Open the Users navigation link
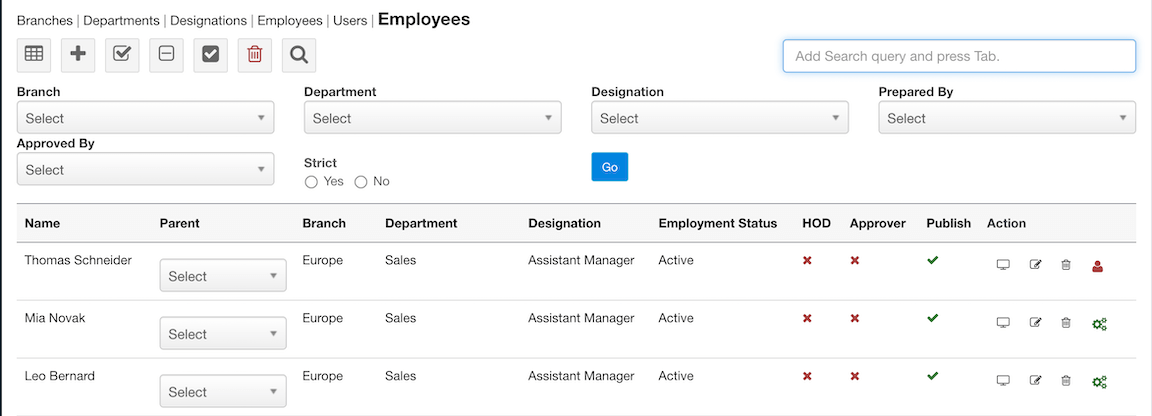This screenshot has height=416, width=1152. (350, 20)
